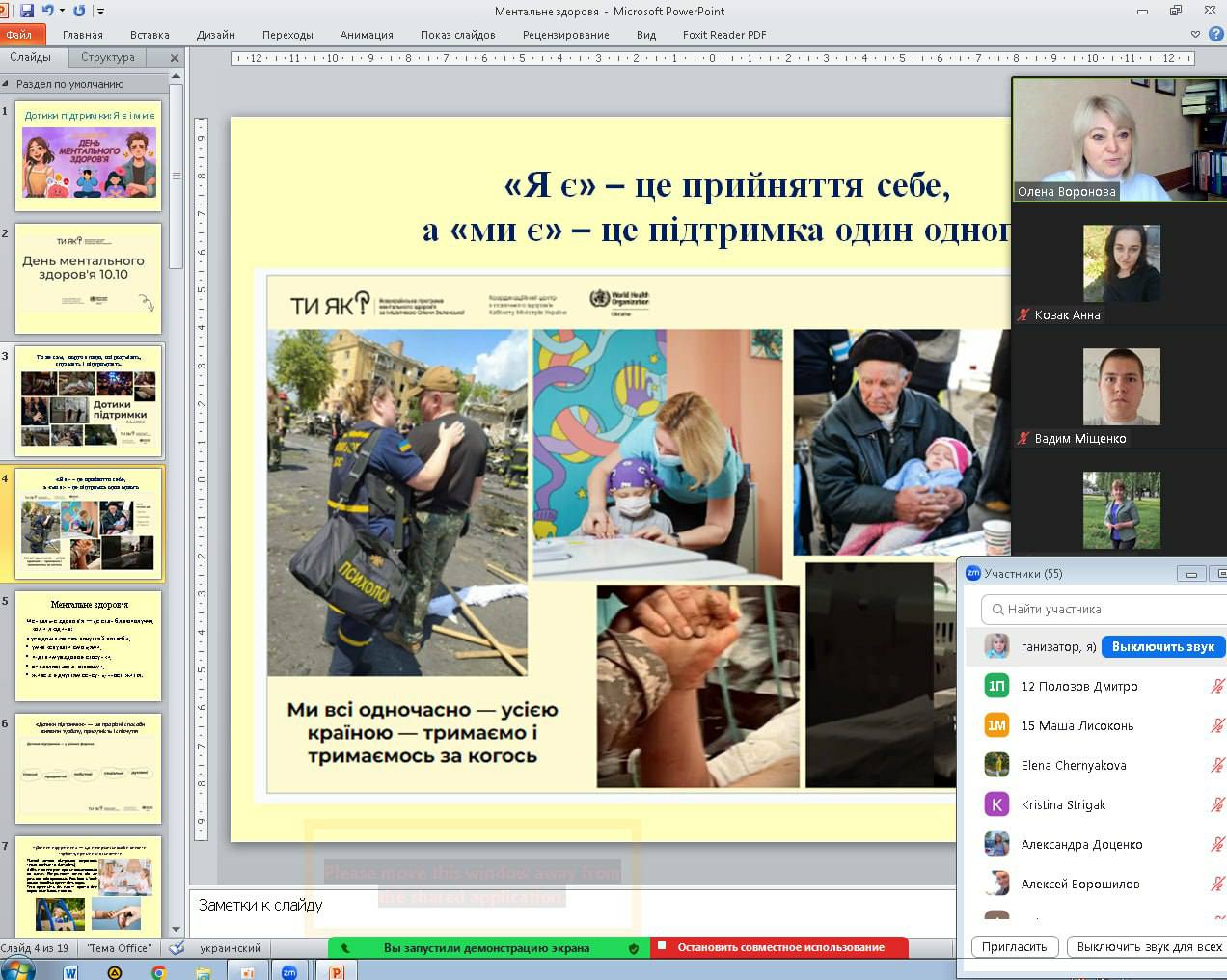The width and height of the screenshot is (1227, 980).
Task: Switch to the Структура tab
Action: (108, 57)
